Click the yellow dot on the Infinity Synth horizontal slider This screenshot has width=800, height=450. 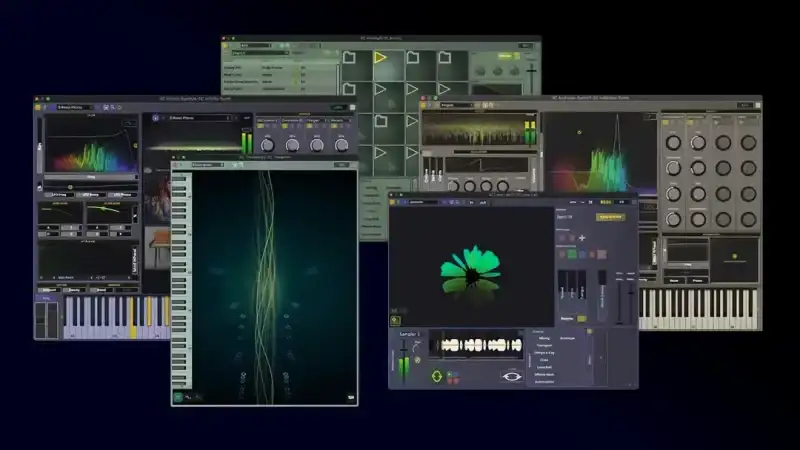(x=70, y=187)
